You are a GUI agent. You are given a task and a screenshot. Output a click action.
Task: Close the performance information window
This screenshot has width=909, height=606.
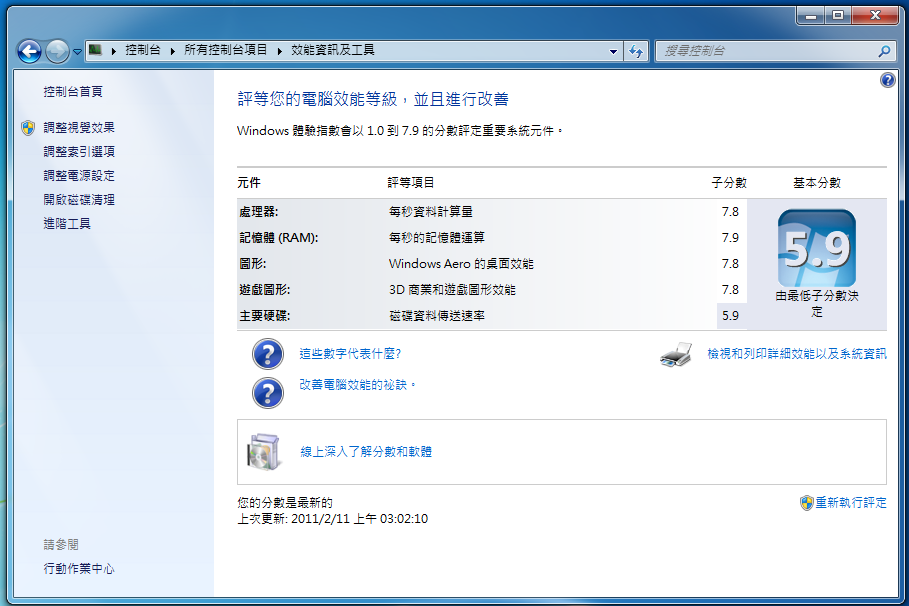pyautogui.click(x=875, y=16)
